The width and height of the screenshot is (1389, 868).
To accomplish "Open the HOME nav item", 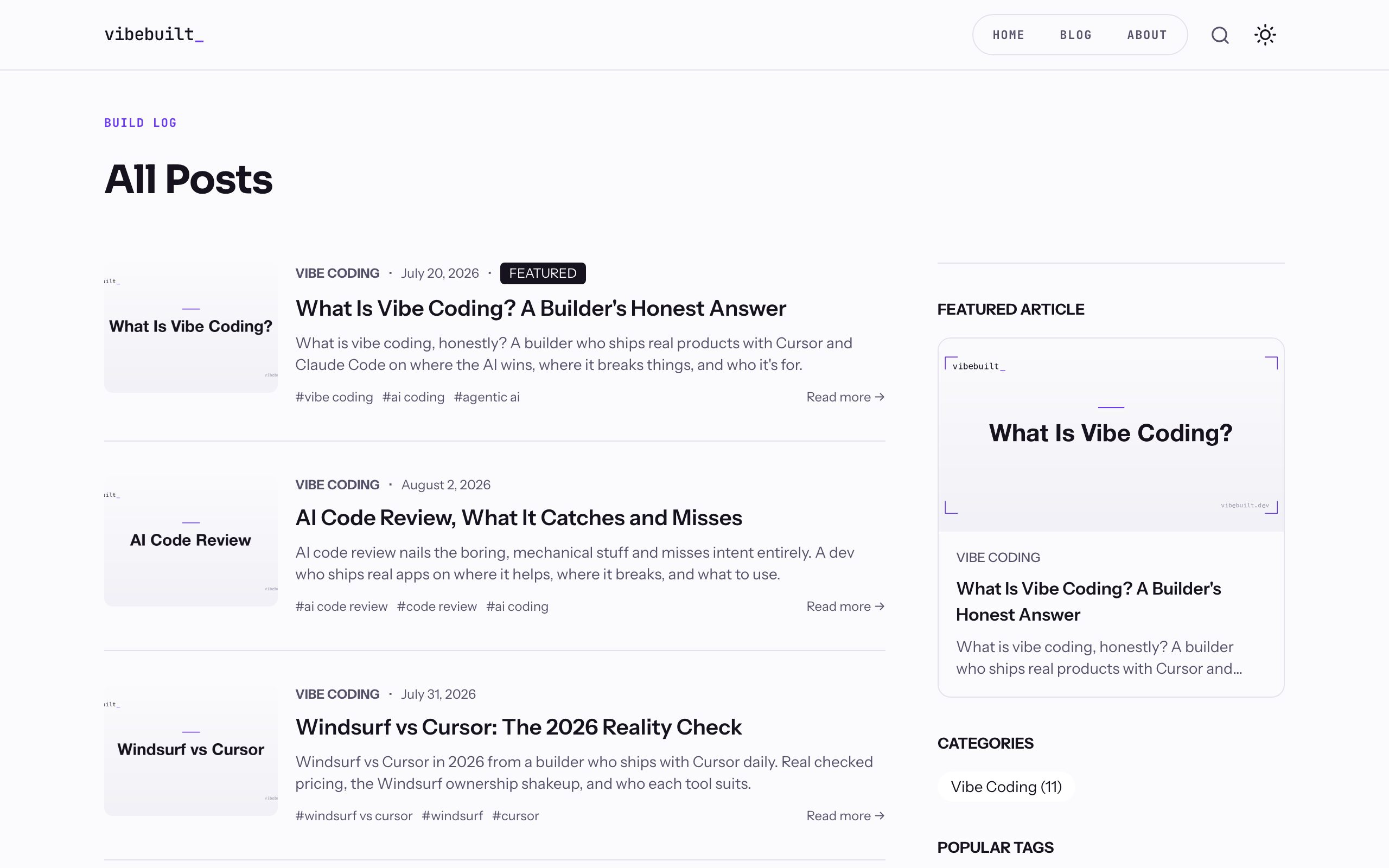I will click(1009, 35).
